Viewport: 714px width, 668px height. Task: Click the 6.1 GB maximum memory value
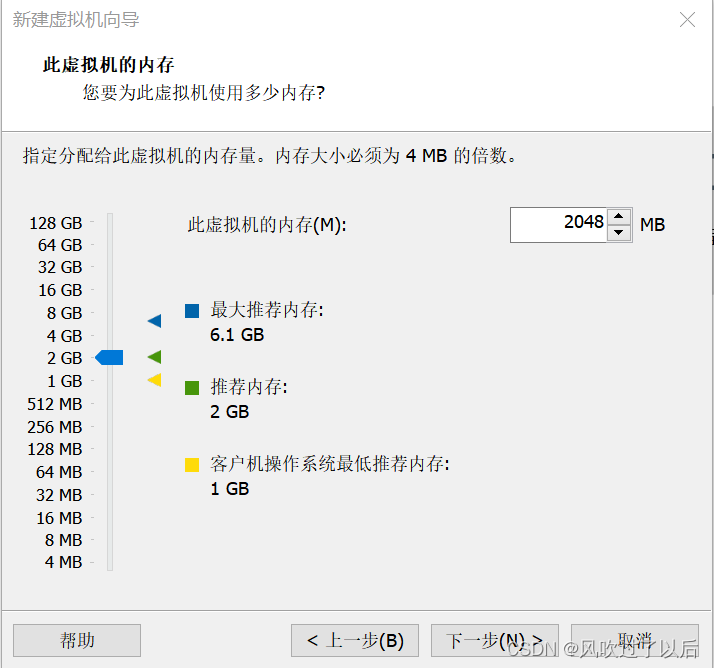tap(237, 335)
